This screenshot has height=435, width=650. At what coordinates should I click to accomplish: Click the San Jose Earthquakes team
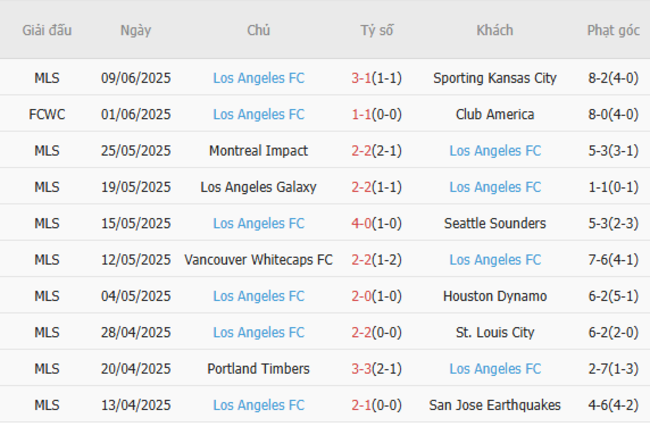tap(495, 405)
